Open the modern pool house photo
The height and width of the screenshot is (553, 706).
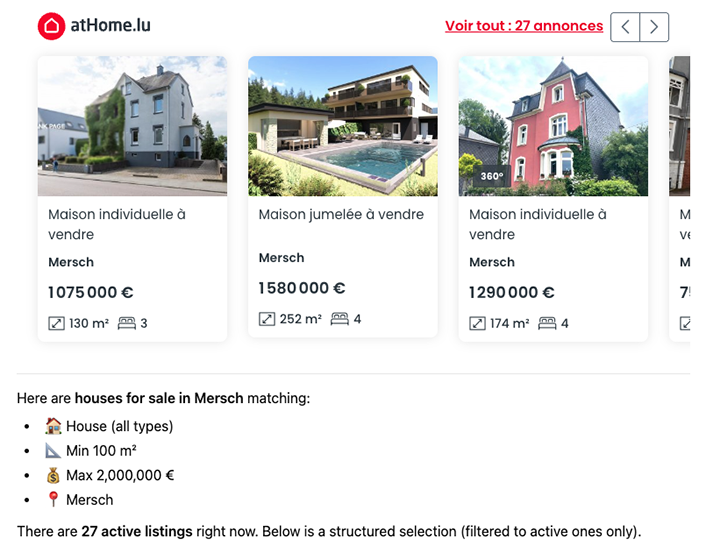(342, 125)
